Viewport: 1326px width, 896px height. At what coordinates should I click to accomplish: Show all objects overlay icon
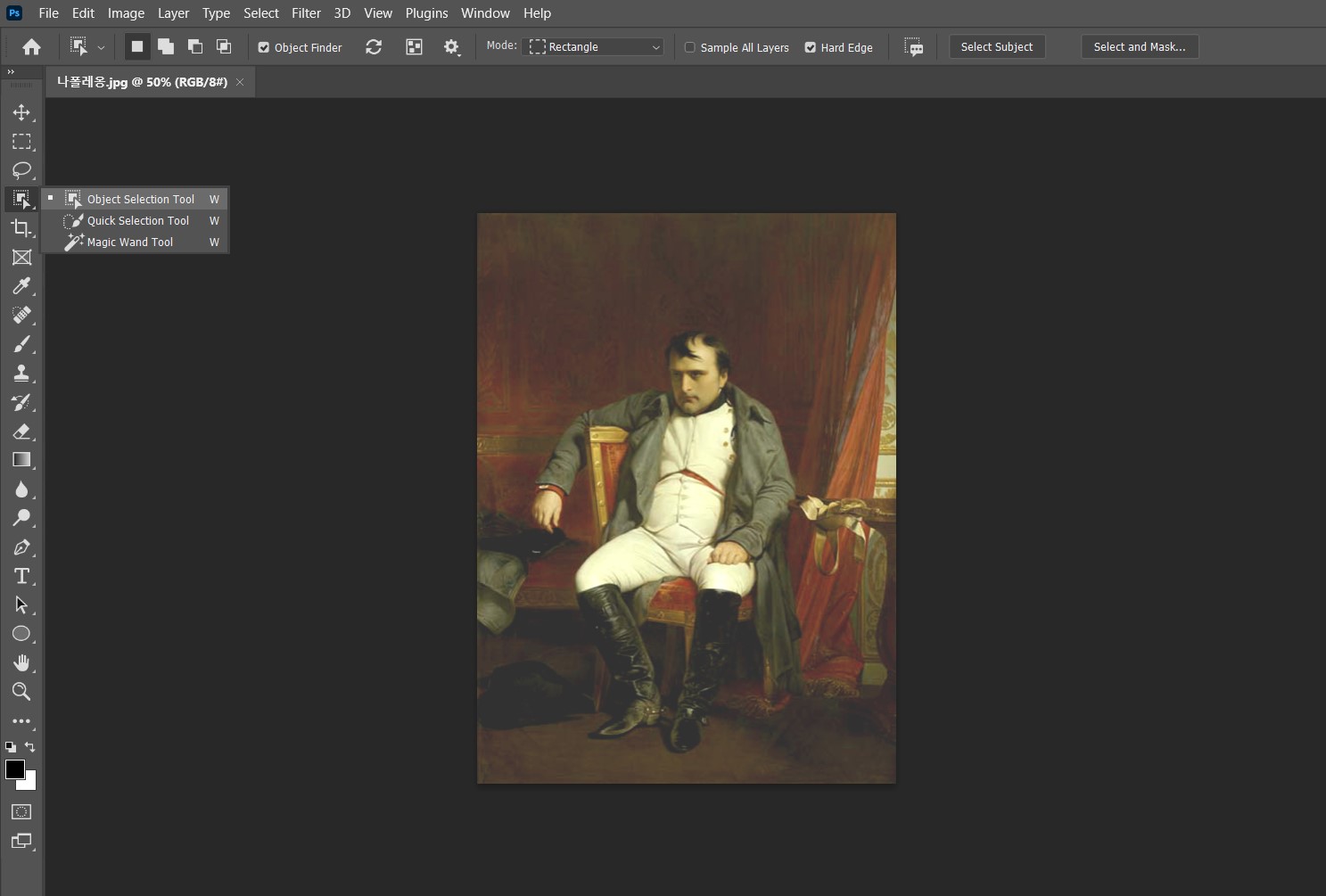click(414, 47)
